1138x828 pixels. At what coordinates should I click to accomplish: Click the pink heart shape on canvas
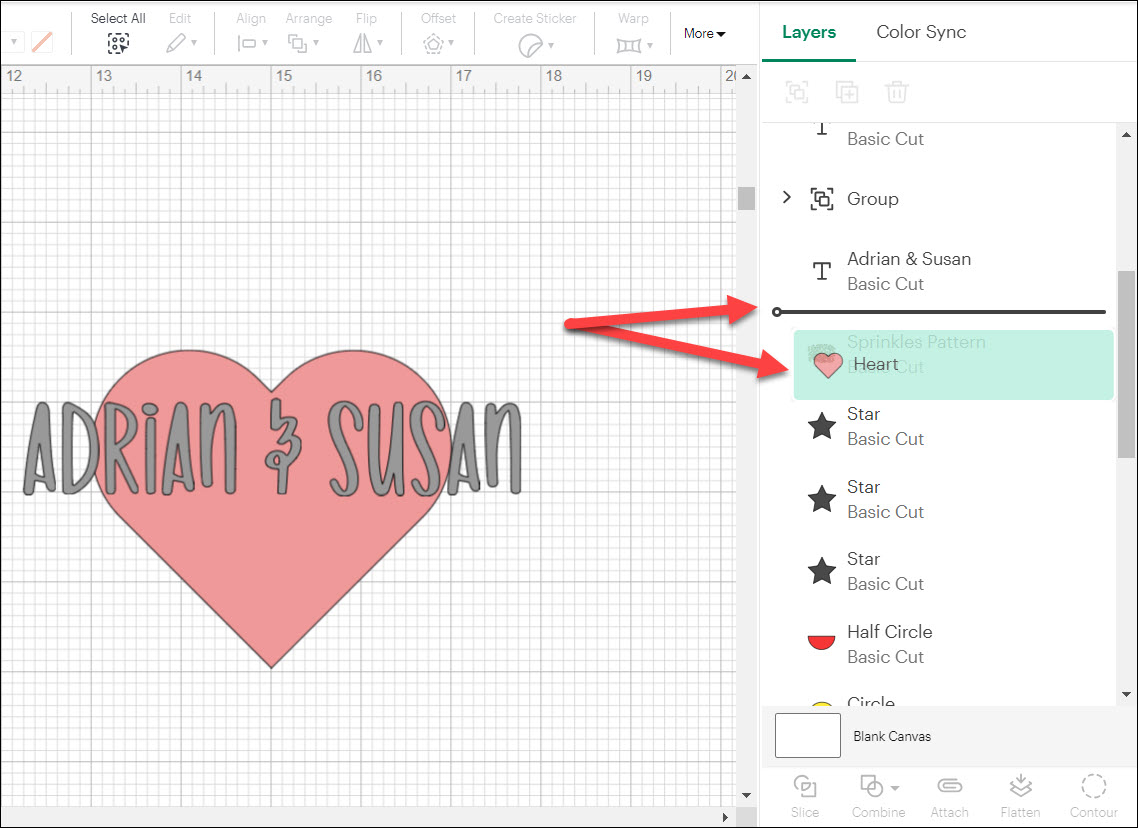pyautogui.click(x=272, y=570)
